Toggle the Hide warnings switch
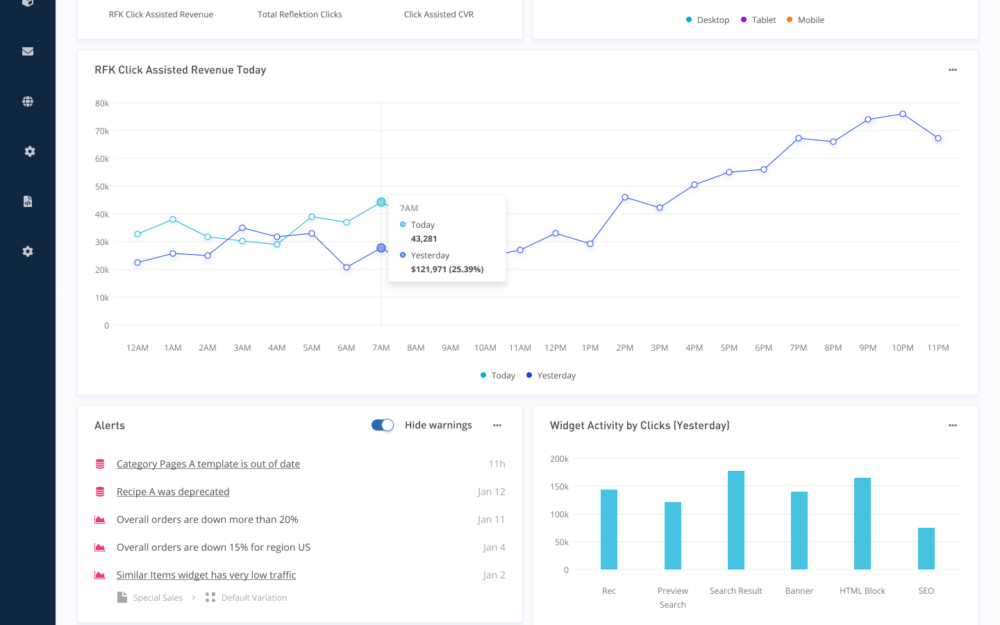 pos(382,425)
